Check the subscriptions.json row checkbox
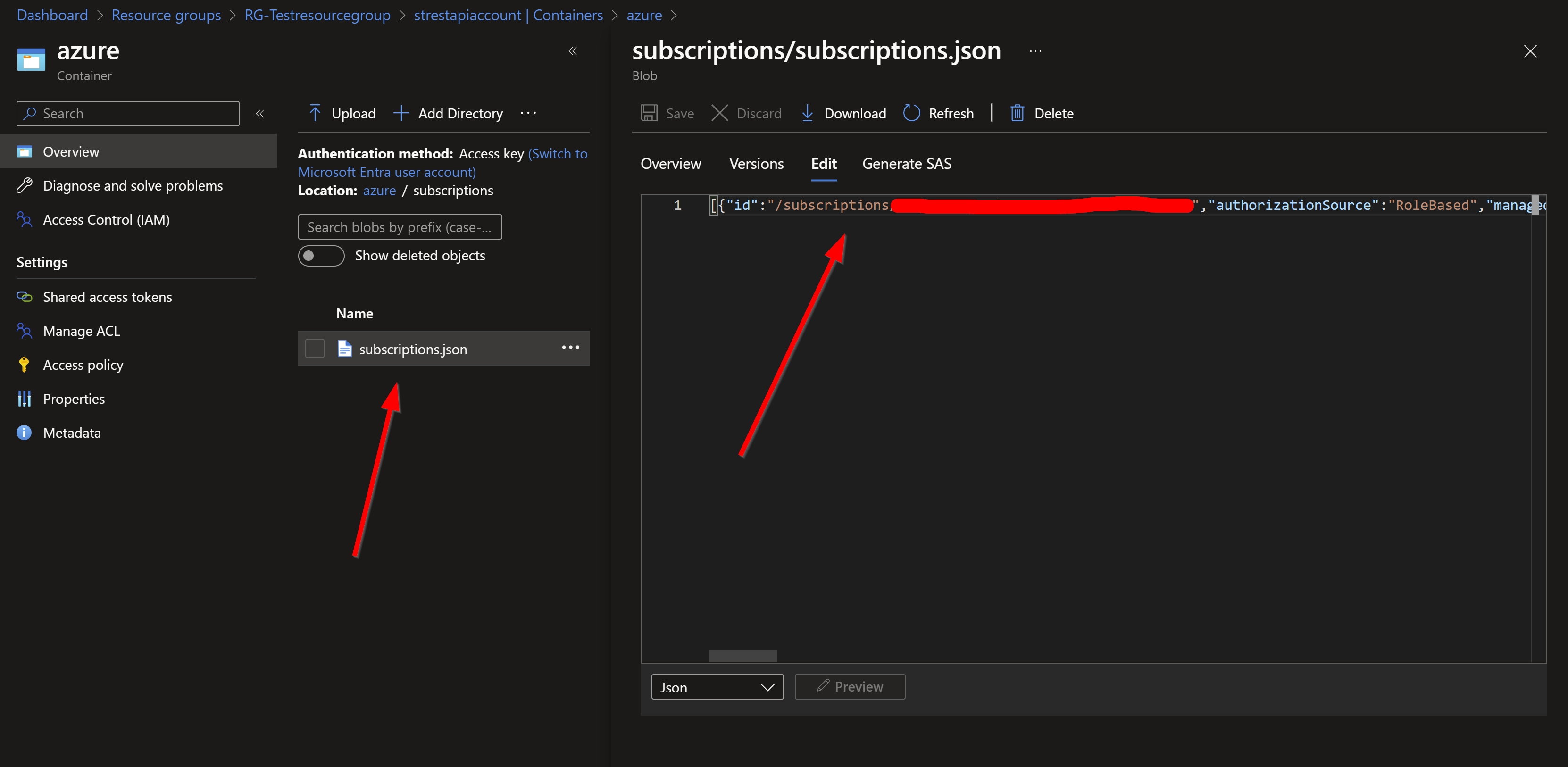 [315, 349]
